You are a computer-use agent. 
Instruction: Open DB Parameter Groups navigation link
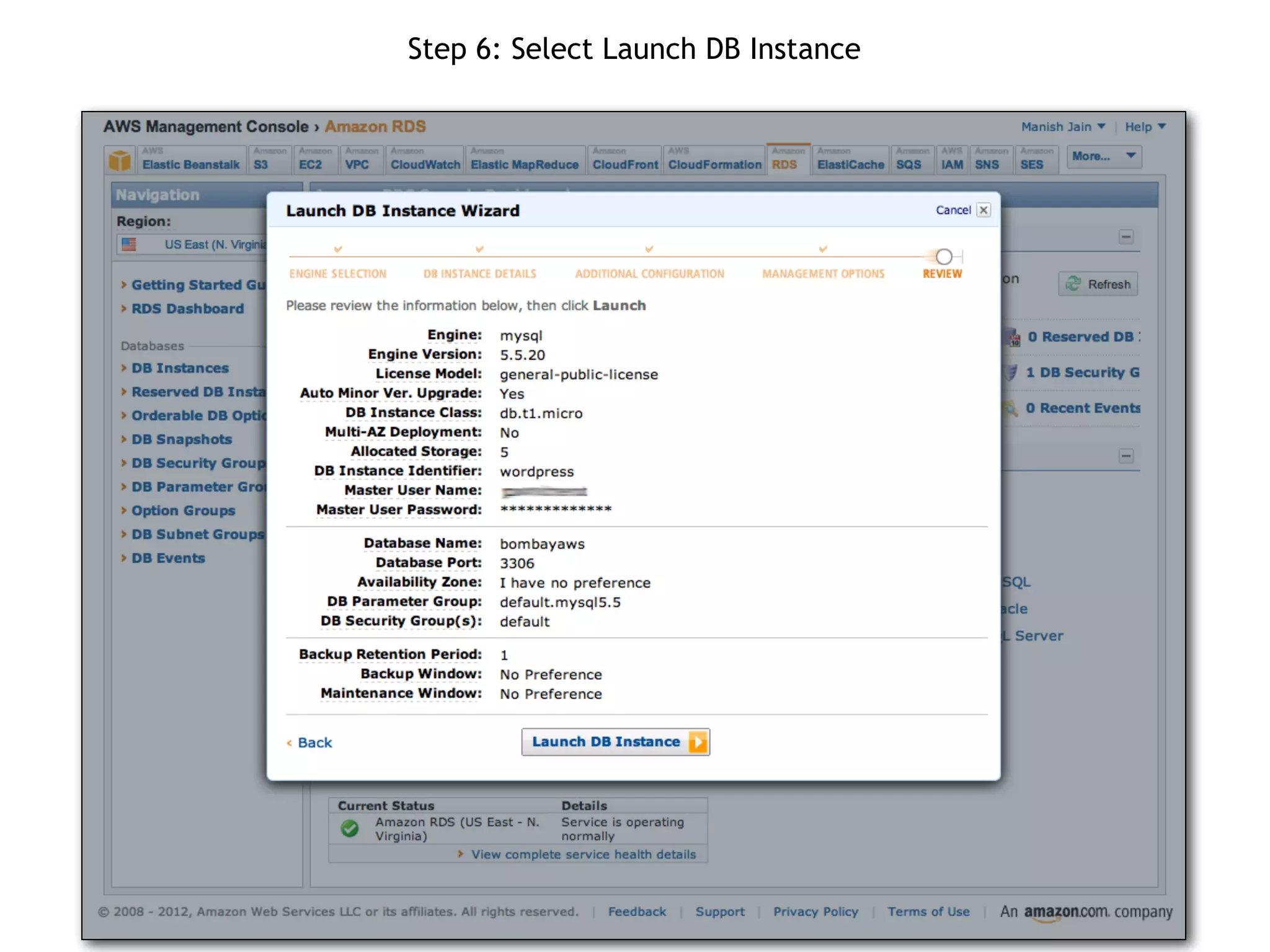(198, 487)
